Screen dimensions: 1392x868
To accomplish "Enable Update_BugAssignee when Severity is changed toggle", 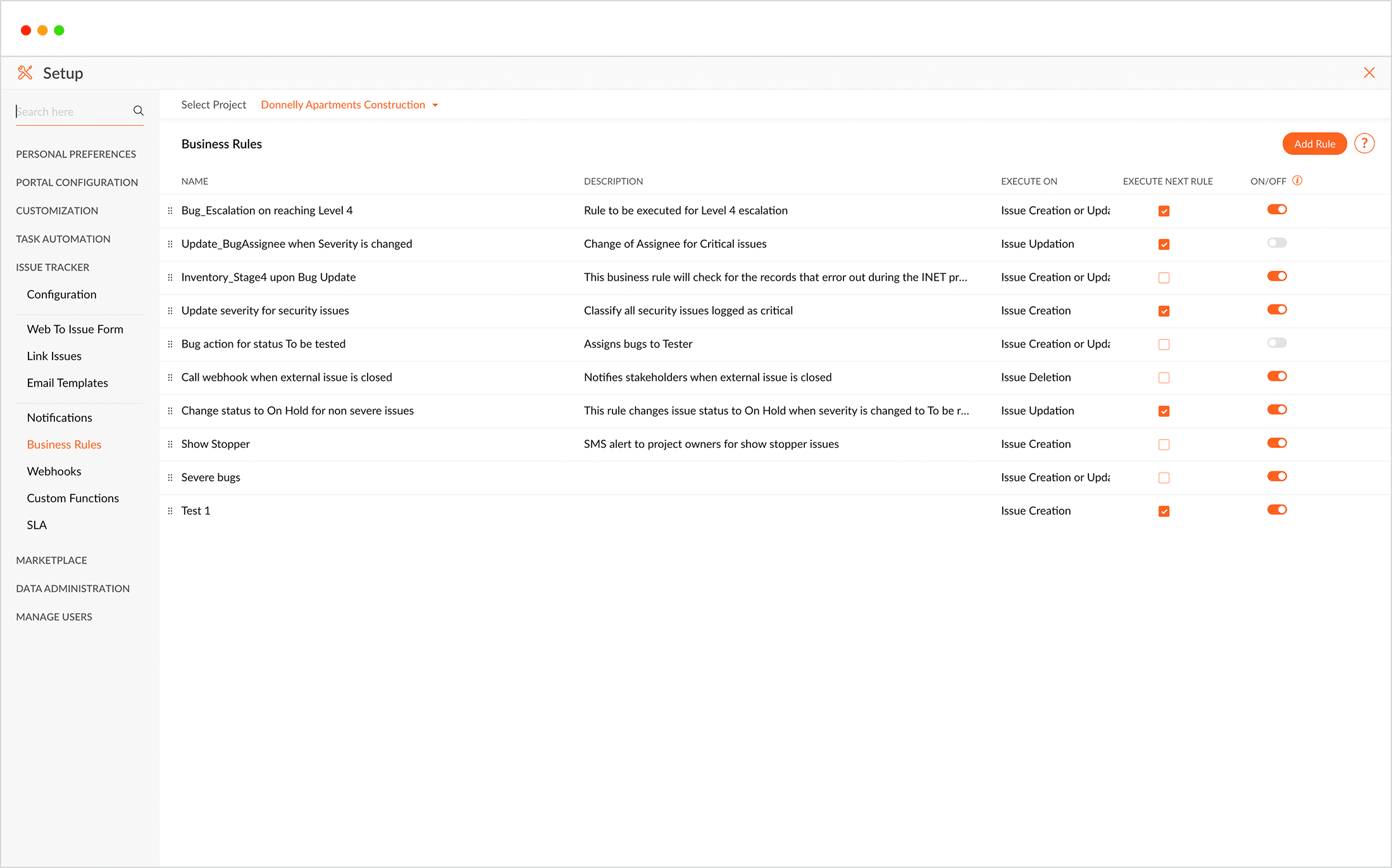I will (x=1277, y=243).
